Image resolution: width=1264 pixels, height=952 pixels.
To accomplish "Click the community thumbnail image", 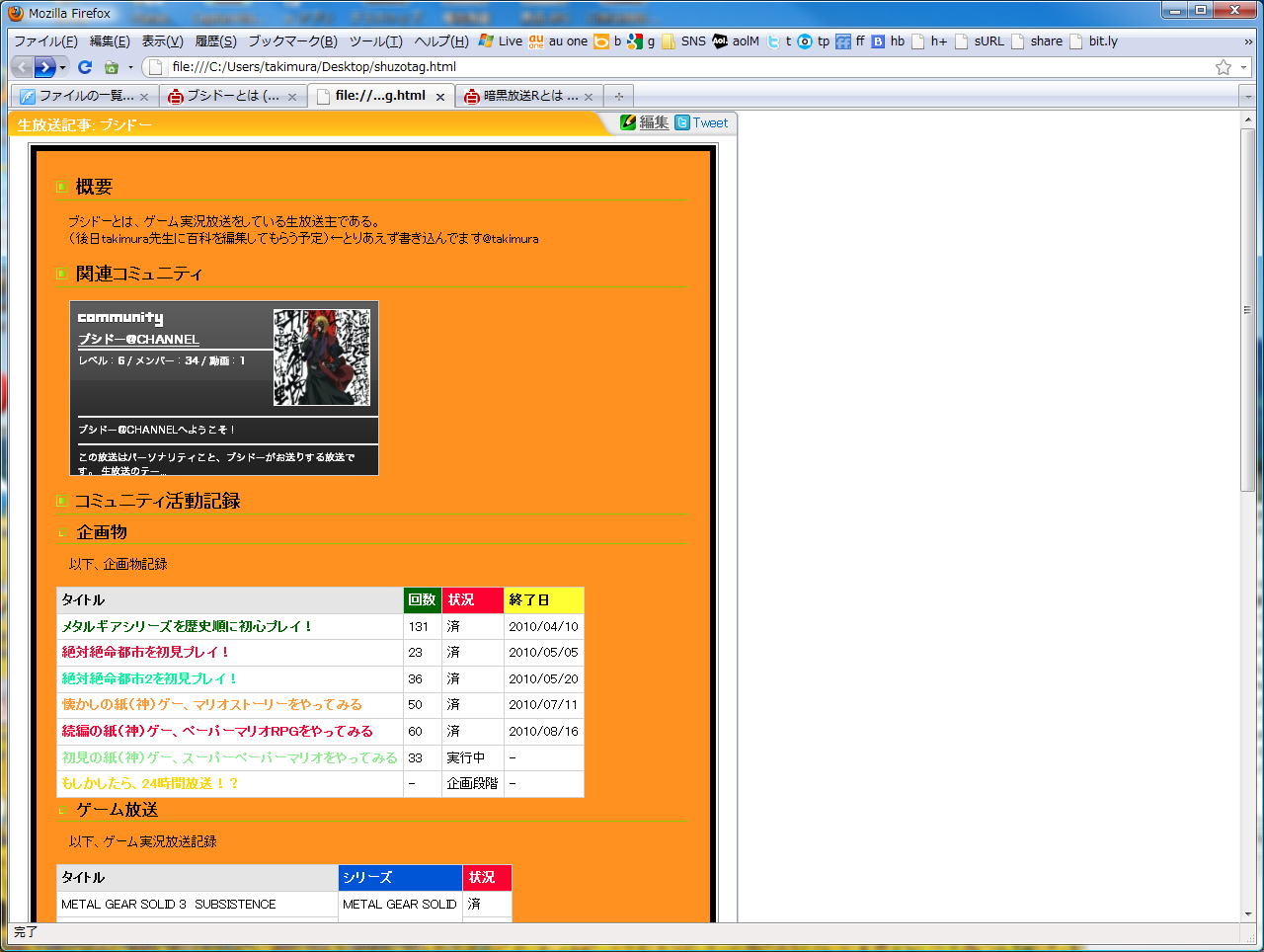I will (x=322, y=357).
